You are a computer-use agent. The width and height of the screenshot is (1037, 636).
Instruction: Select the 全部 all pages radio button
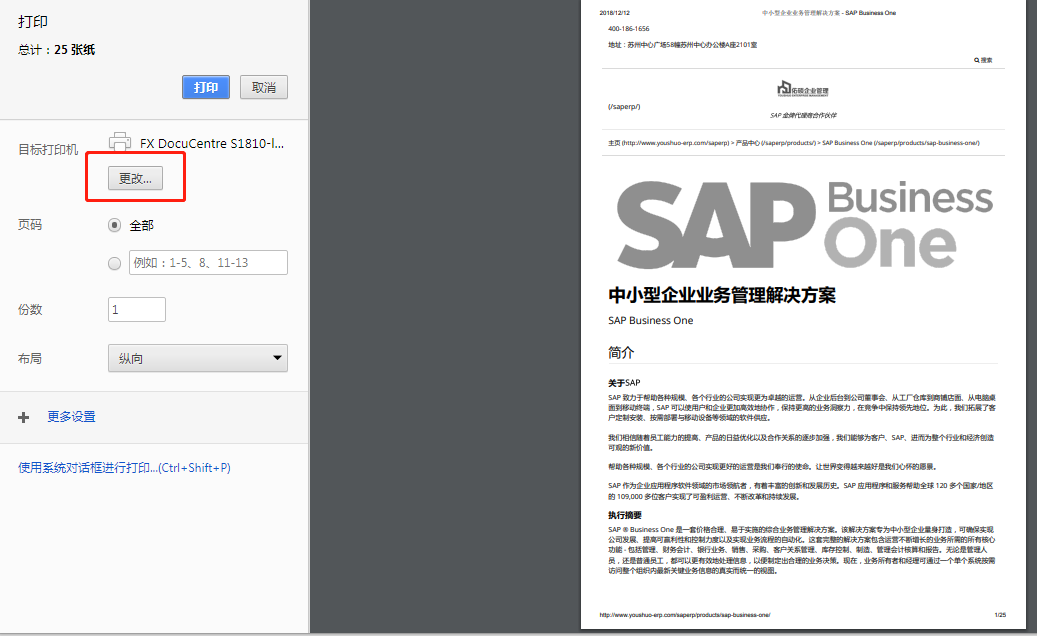(114, 225)
